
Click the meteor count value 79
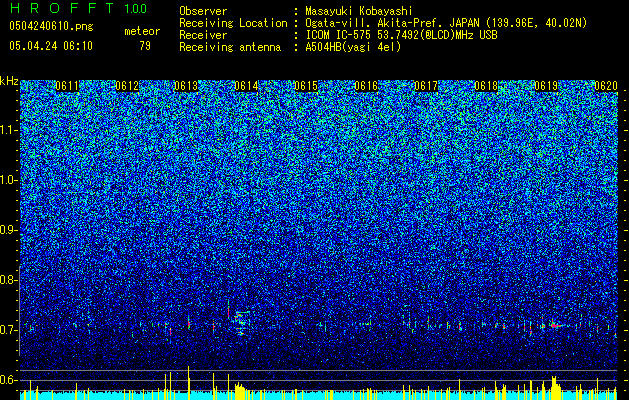pos(145,46)
